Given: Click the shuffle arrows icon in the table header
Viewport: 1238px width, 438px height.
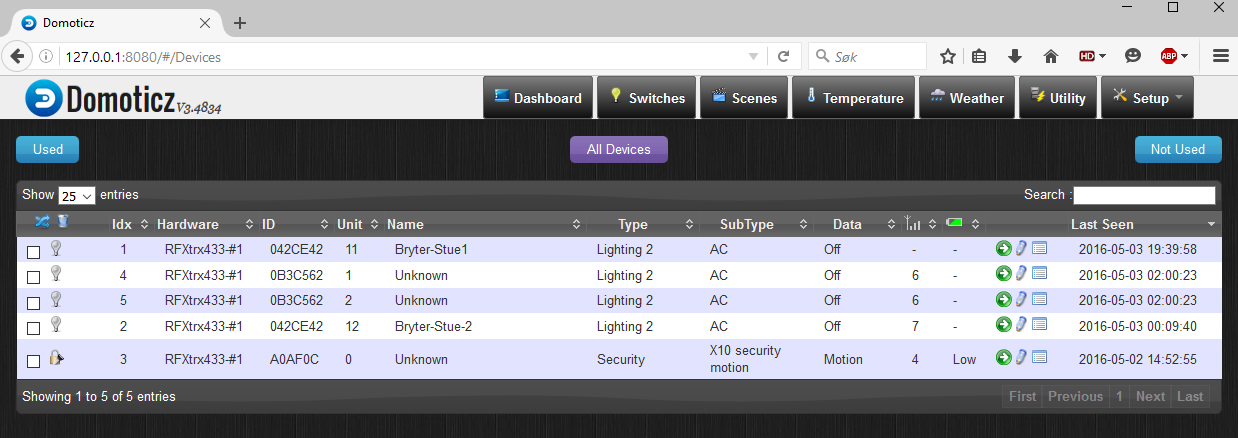Looking at the screenshot, I should (43, 221).
